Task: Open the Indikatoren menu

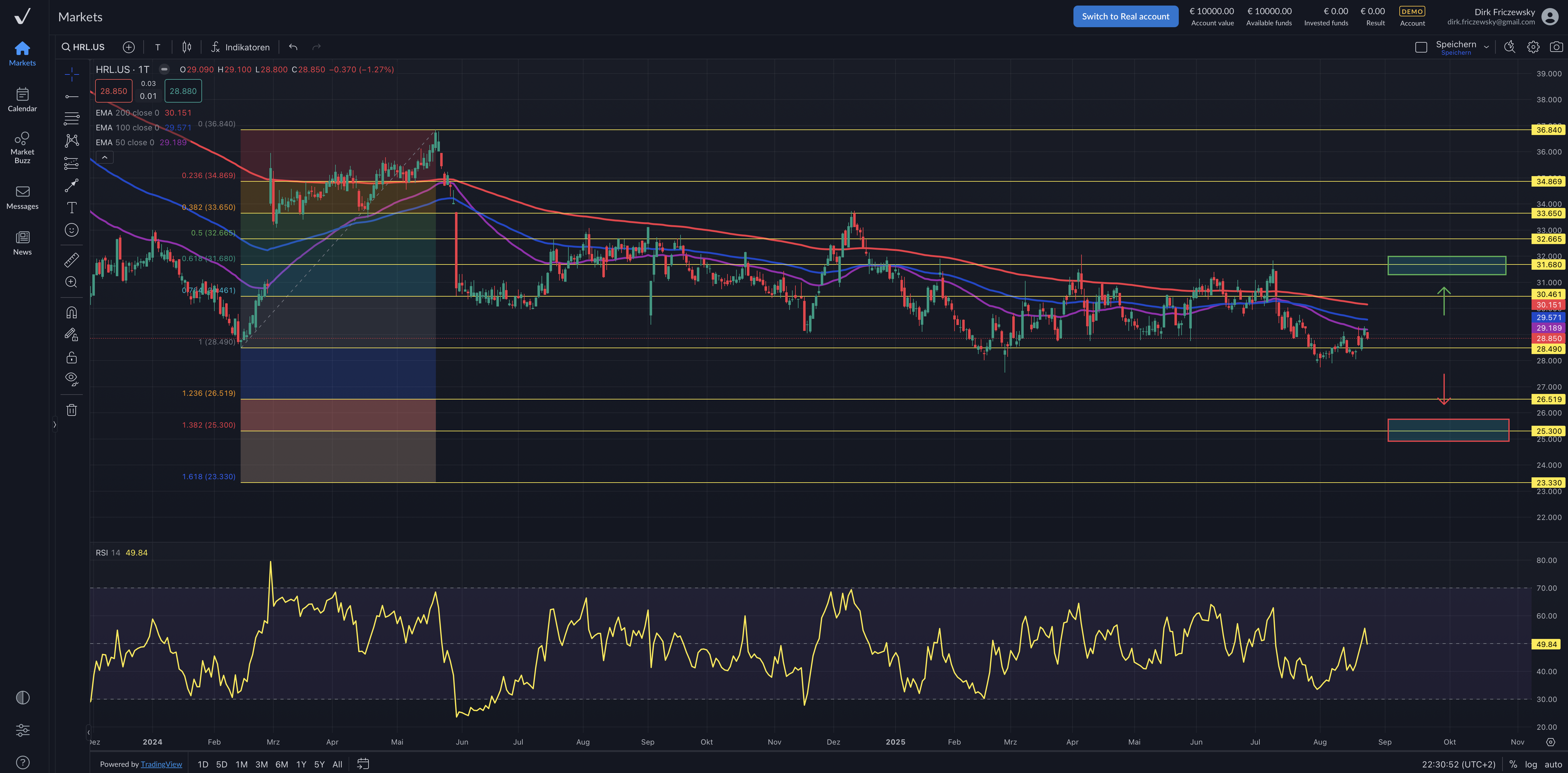Action: [x=240, y=47]
